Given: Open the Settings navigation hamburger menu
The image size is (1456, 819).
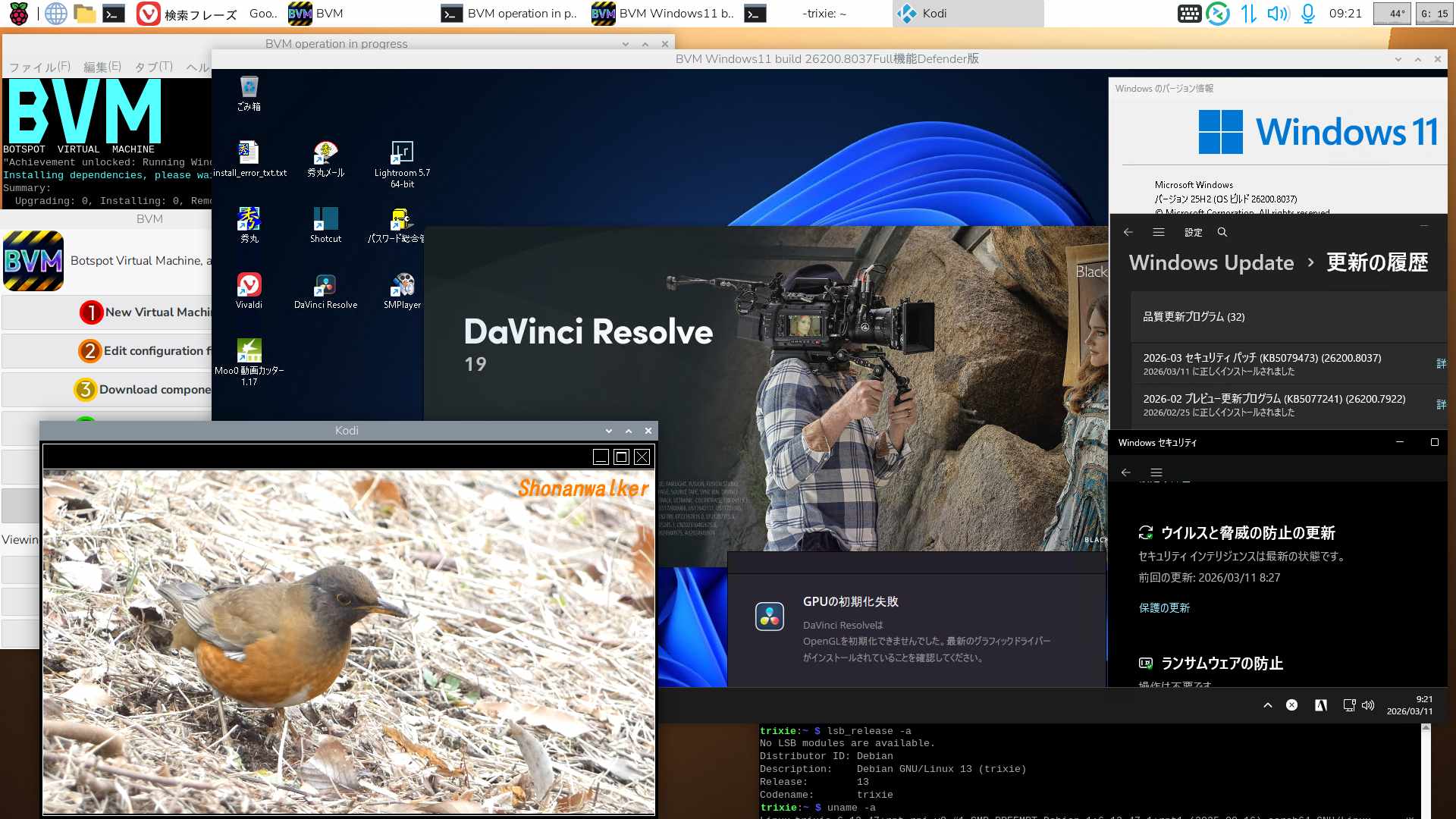Looking at the screenshot, I should [1159, 232].
